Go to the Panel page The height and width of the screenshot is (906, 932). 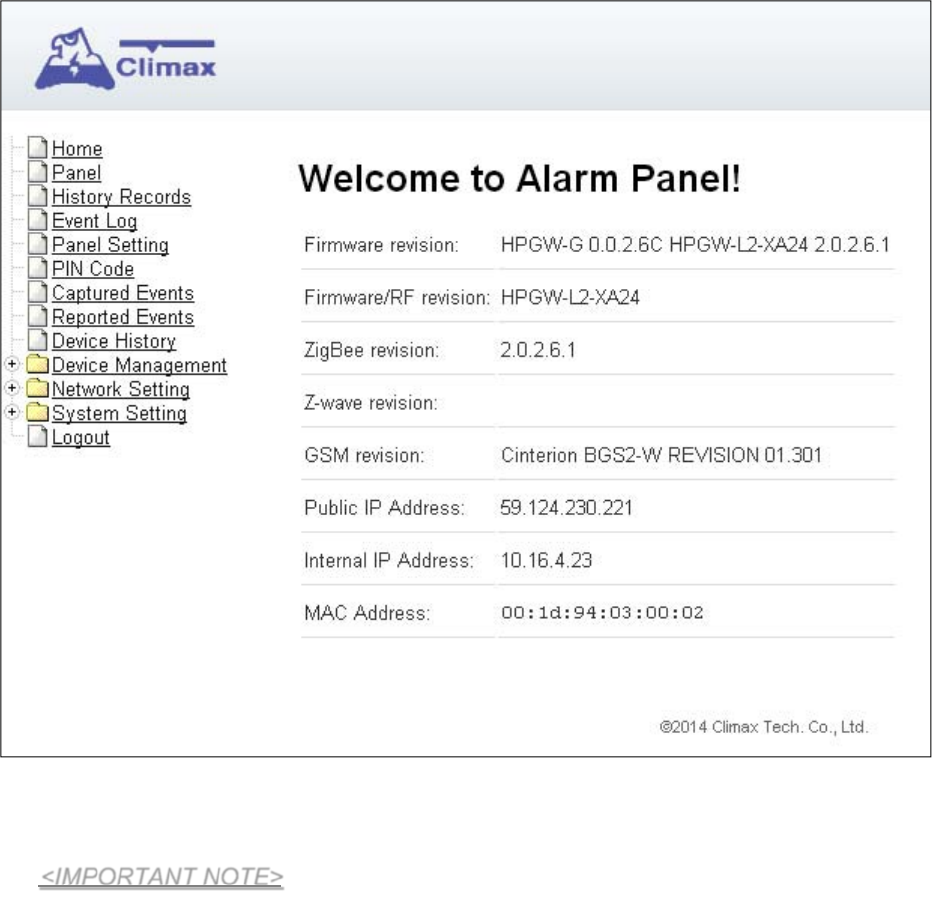click(76, 172)
